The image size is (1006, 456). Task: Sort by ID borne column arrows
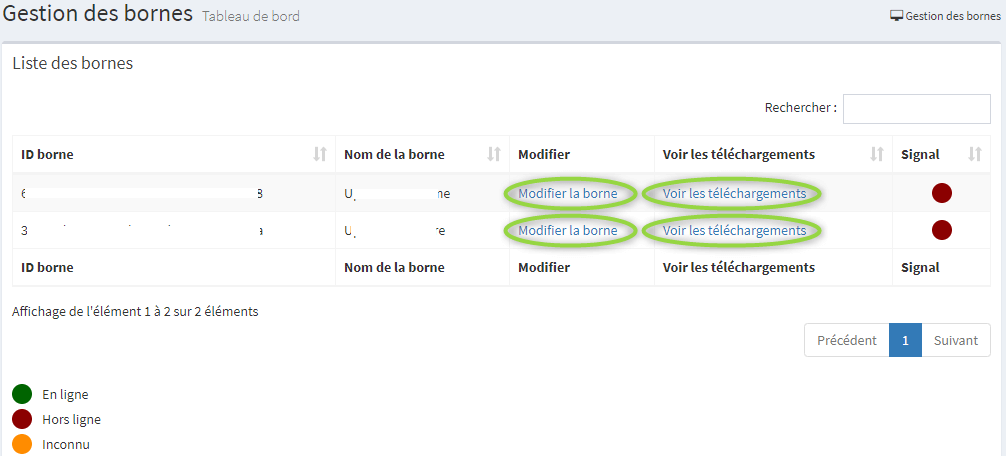coord(320,154)
